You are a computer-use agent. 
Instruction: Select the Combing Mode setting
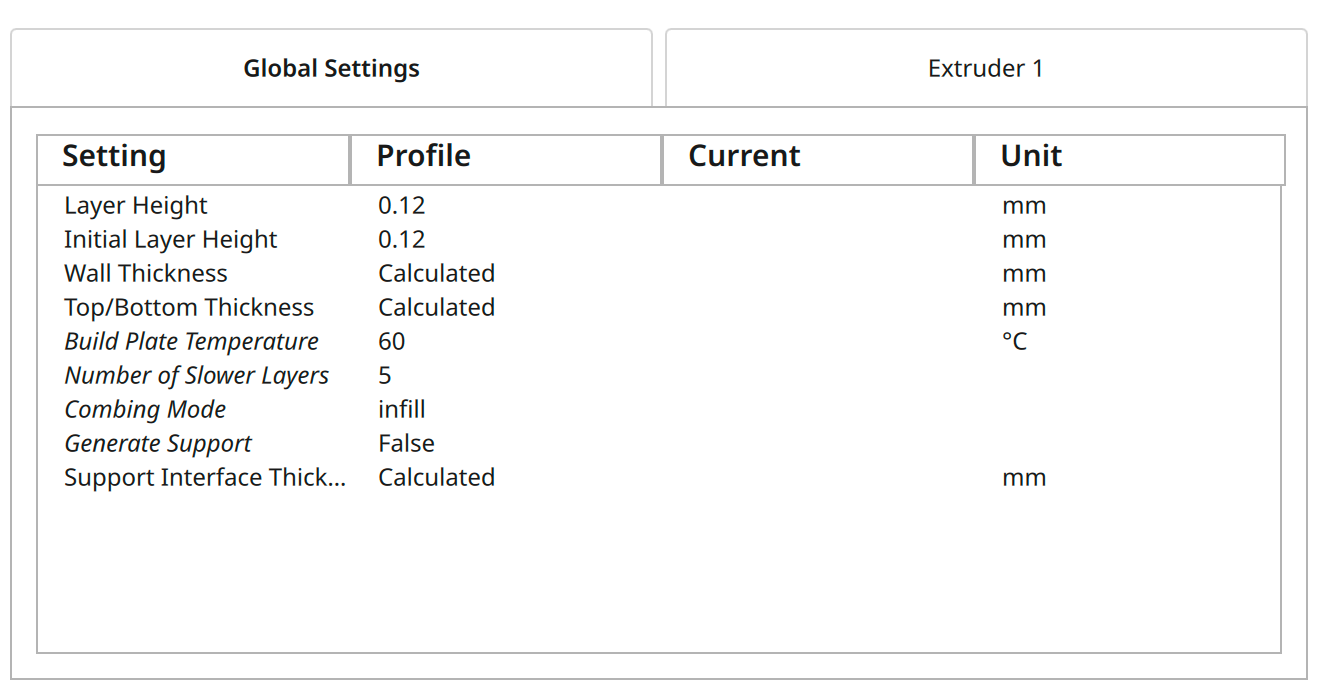pyautogui.click(x=145, y=410)
